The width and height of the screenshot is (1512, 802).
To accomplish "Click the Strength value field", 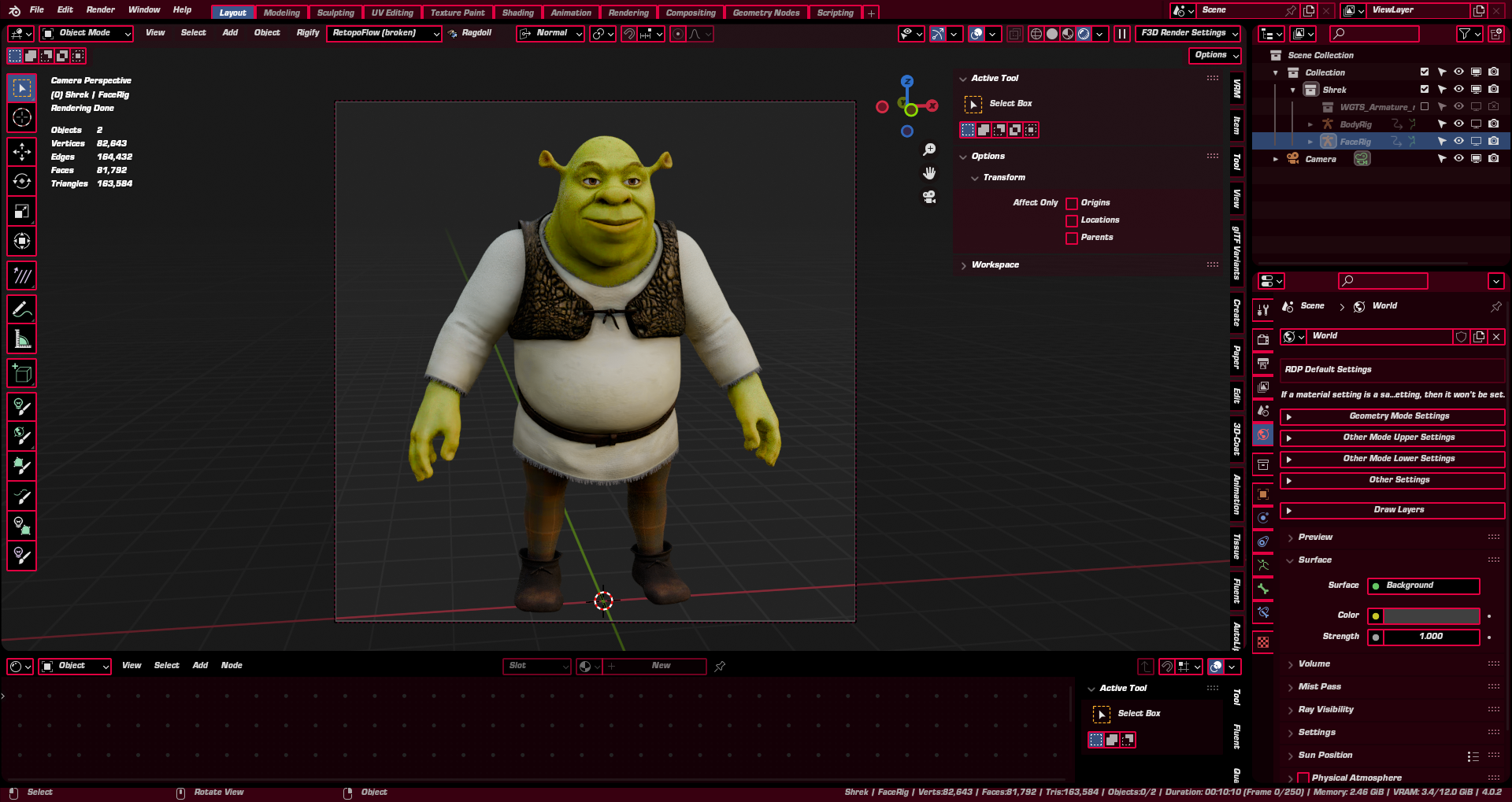I will point(1432,637).
